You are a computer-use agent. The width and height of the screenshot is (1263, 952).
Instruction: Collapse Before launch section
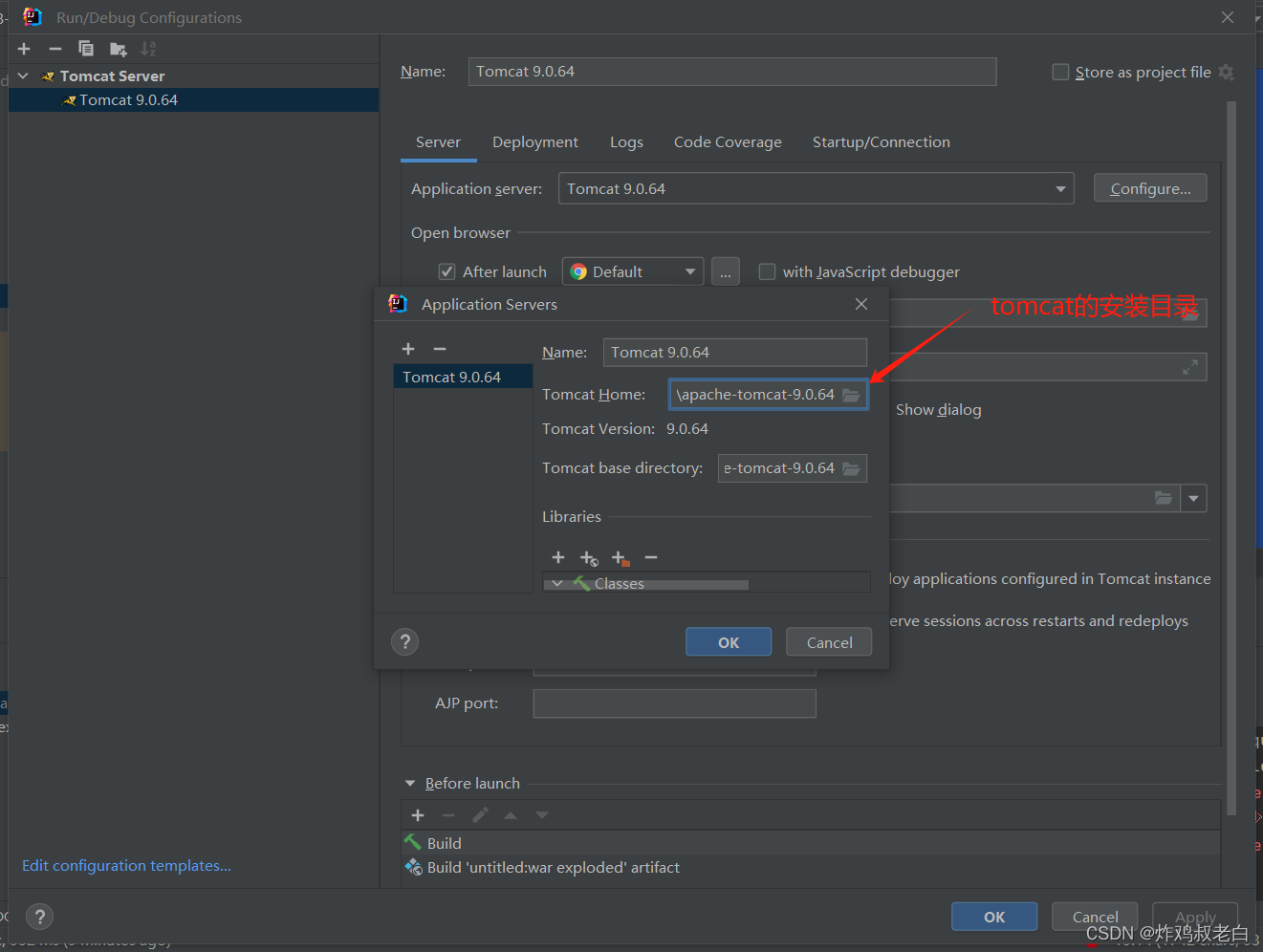[x=410, y=784]
